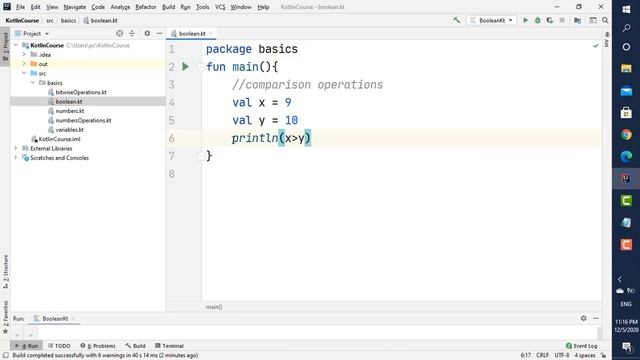Click Collapse All icon in Project panel
The image size is (640, 360).
click(x=132, y=33)
